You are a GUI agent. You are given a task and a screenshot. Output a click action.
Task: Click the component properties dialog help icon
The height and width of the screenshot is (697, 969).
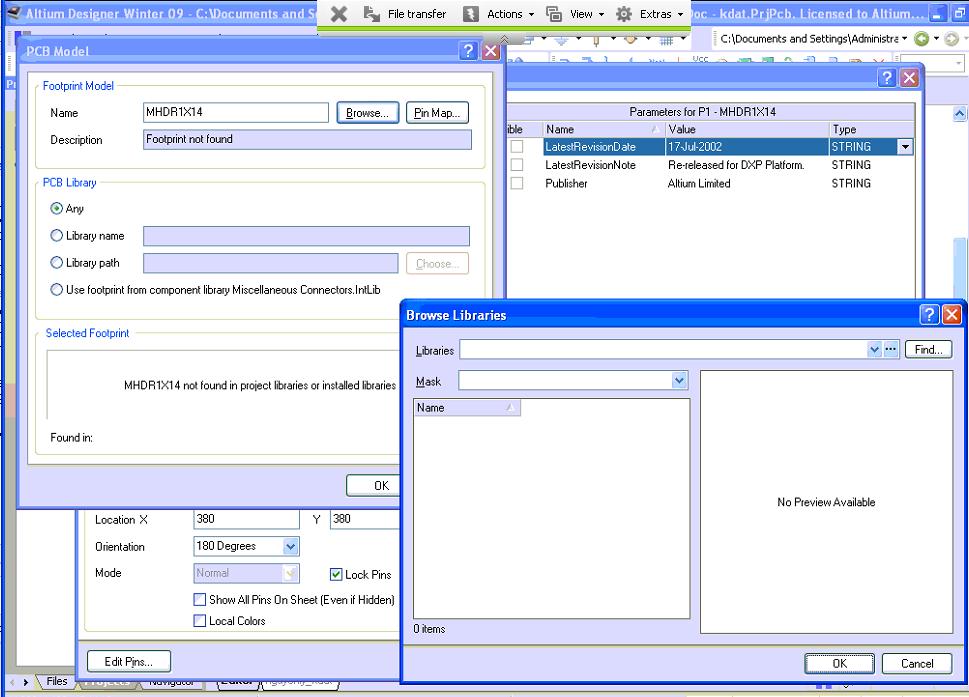pos(887,77)
